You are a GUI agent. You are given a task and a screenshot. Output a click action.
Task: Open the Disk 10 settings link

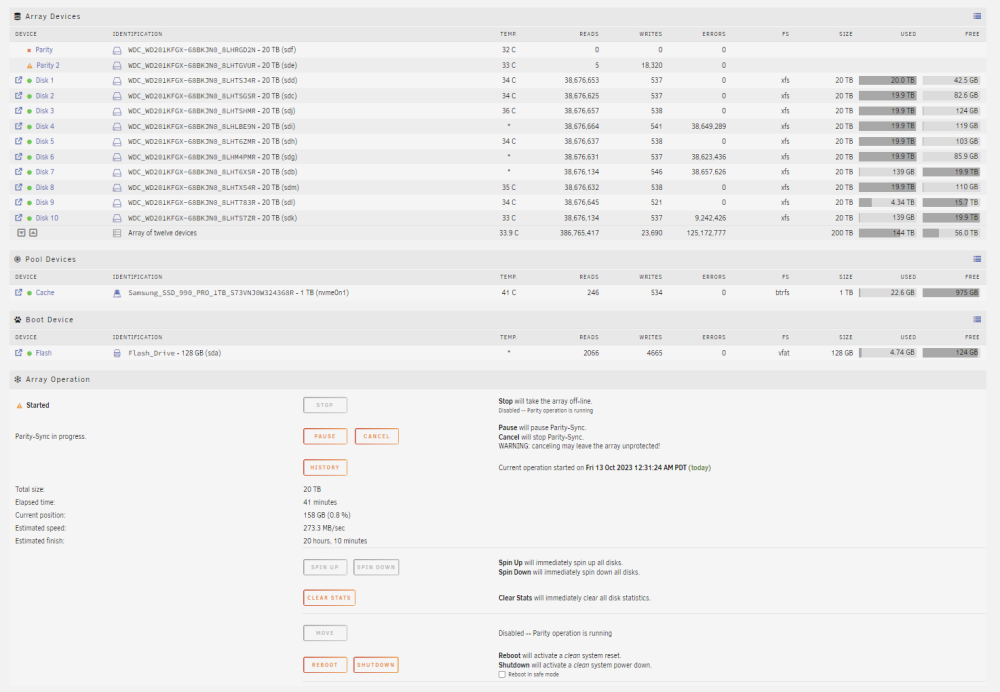47,218
